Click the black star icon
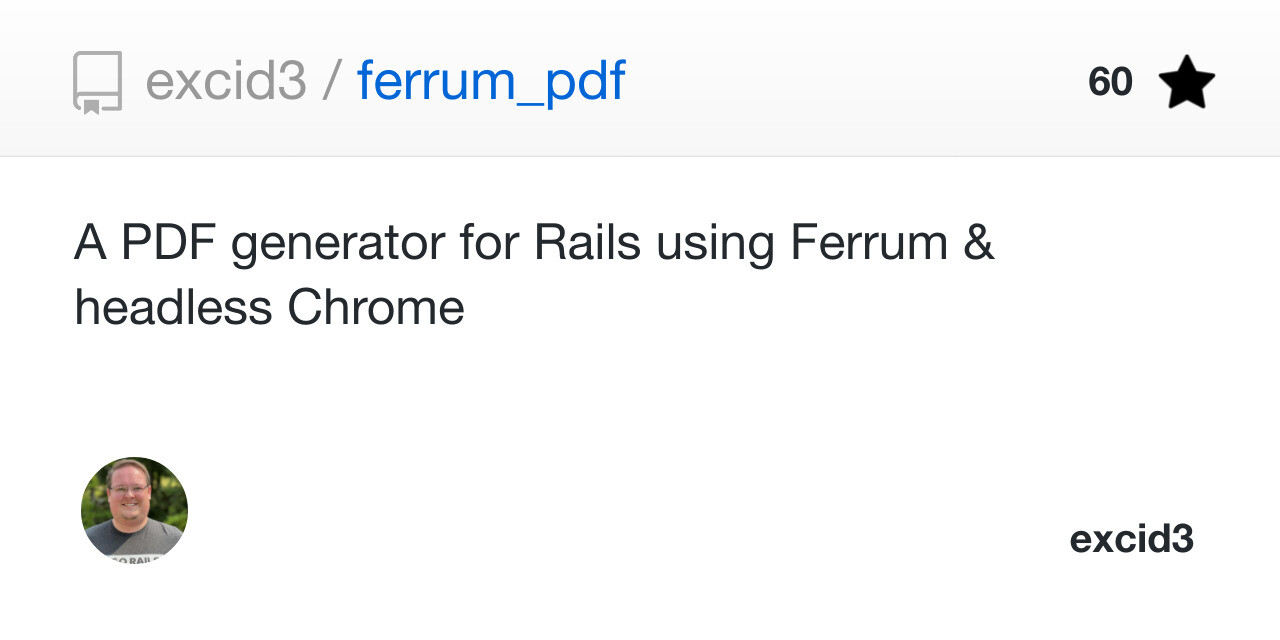Image resolution: width=1280 pixels, height=640 pixels. click(x=1187, y=82)
